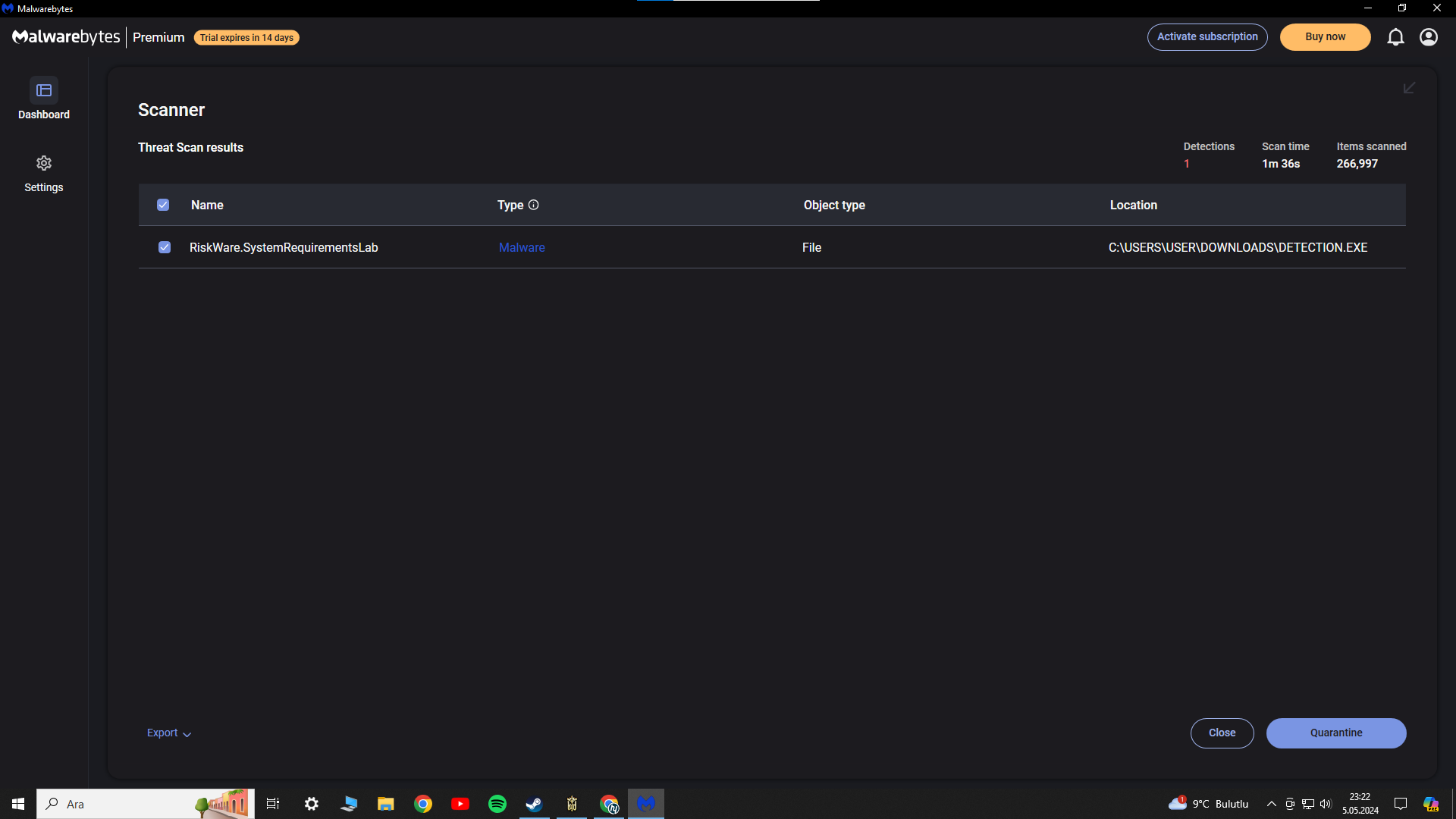1456x819 pixels.
Task: Click the Close button in scanner
Action: tap(1222, 733)
